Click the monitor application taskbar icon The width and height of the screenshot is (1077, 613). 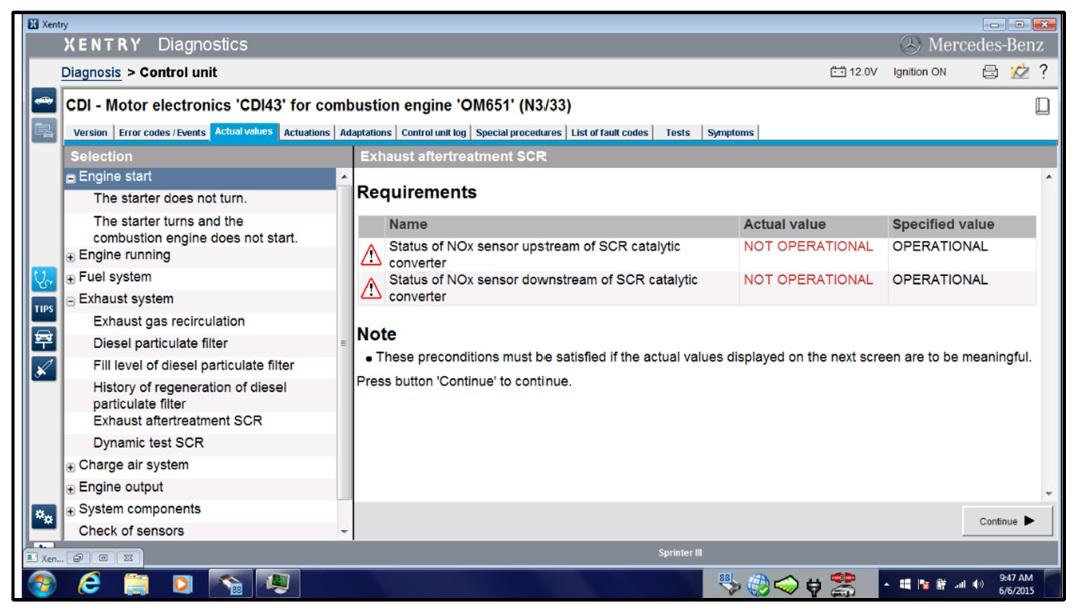(x=277, y=584)
